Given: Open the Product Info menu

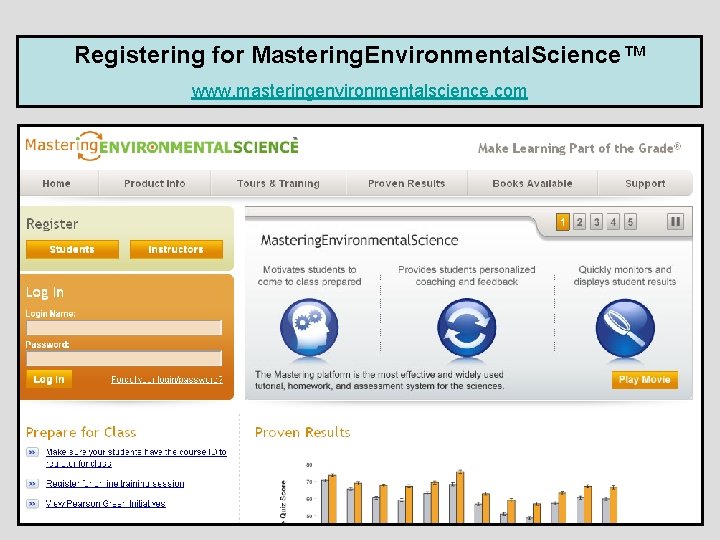Looking at the screenshot, I should (154, 183).
